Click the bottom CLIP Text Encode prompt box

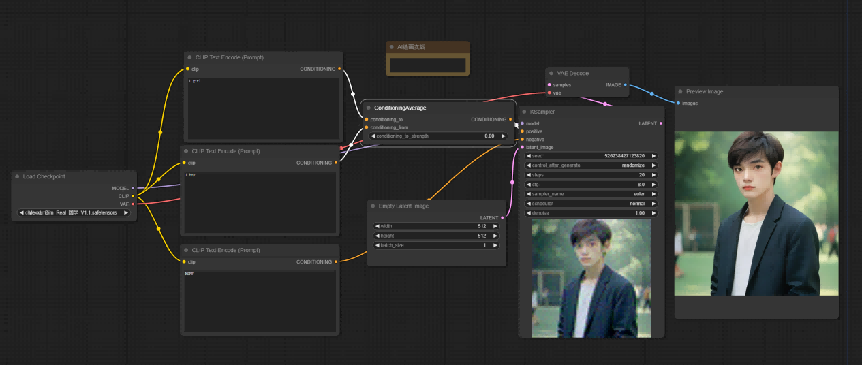click(260, 301)
